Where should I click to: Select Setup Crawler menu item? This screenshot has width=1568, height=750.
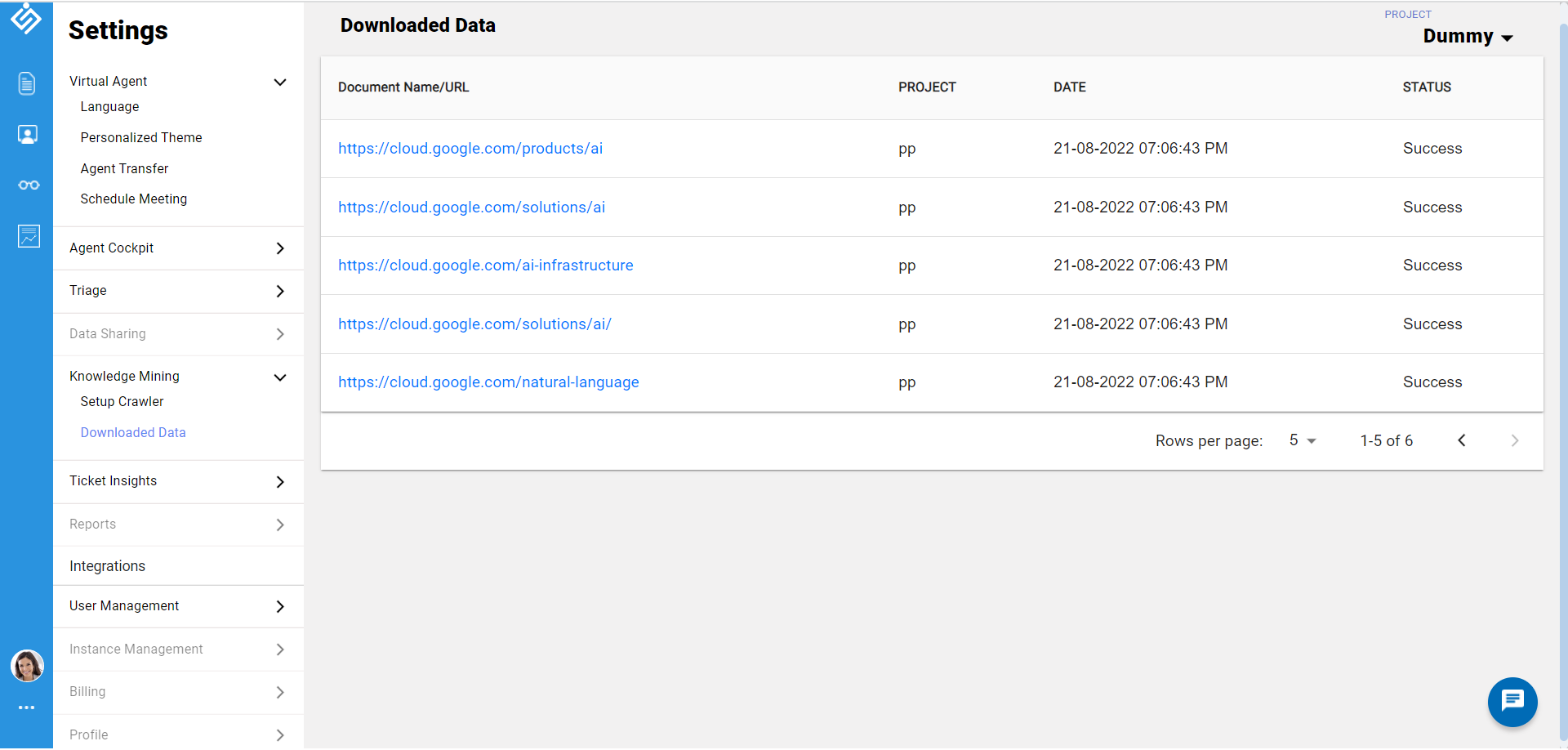click(x=122, y=402)
